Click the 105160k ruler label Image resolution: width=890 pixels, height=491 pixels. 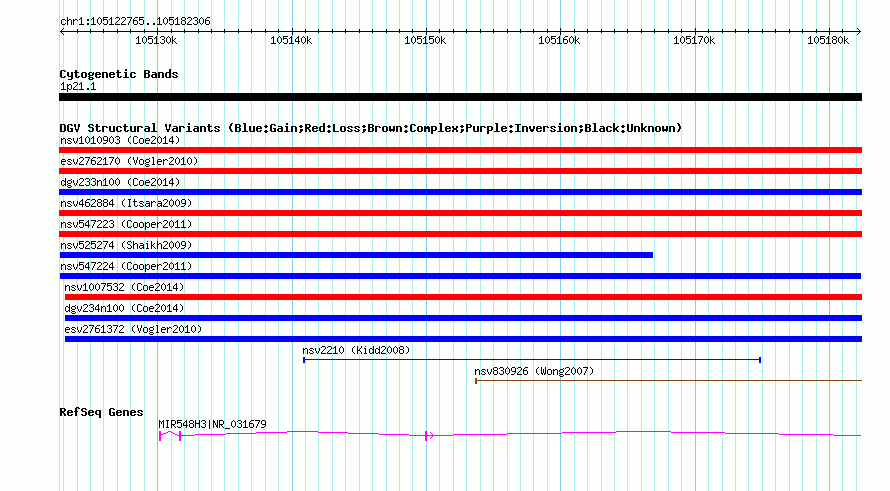tap(560, 40)
